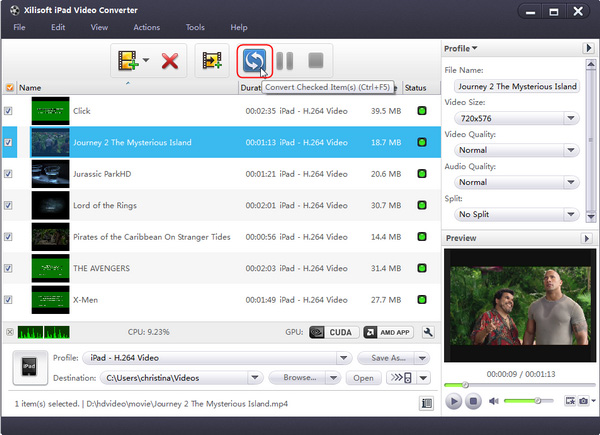This screenshot has height=435, width=600.
Task: Collapse the Profile panel with arrow
Action: point(588,48)
